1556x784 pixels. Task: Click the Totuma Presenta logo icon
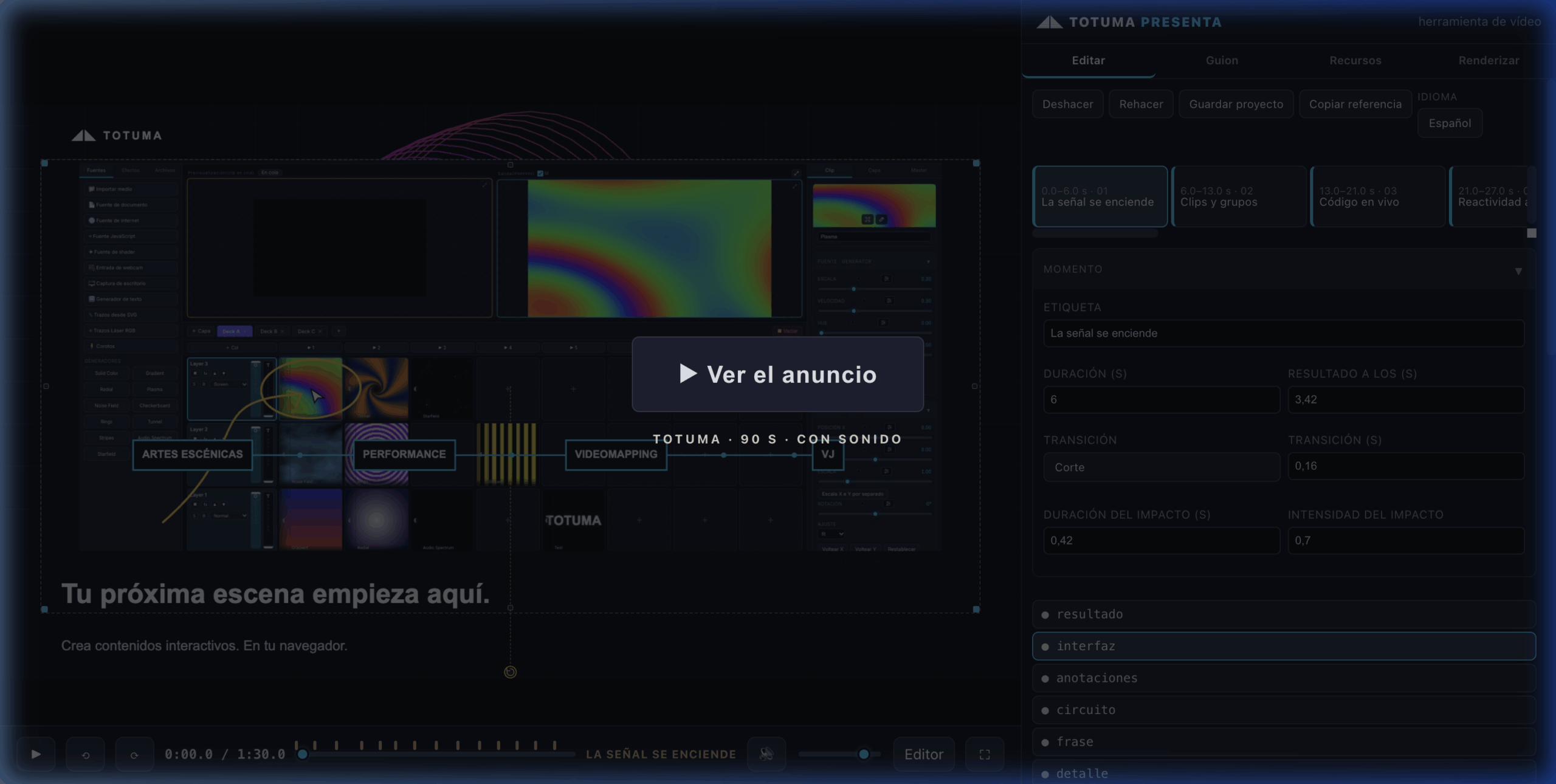[1049, 22]
